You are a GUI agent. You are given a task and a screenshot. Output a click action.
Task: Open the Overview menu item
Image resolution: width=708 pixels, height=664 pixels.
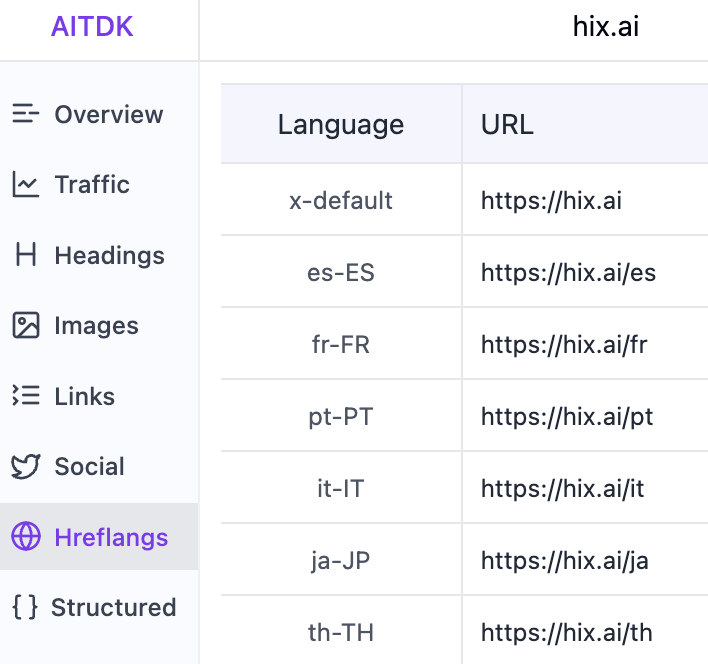click(x=108, y=114)
